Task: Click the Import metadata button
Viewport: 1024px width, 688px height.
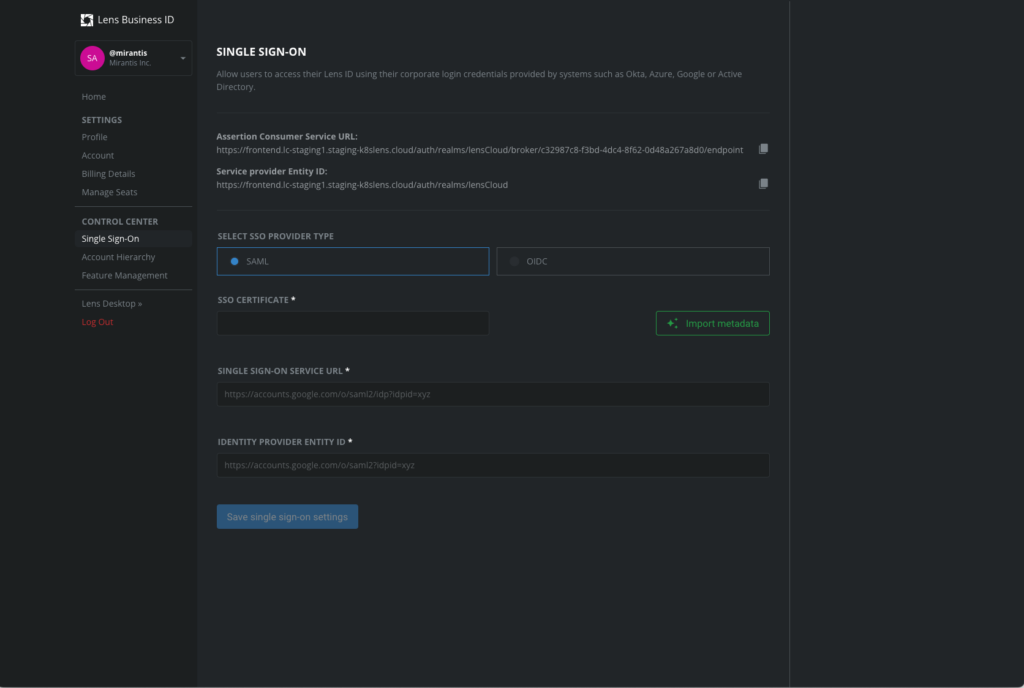Action: (712, 323)
